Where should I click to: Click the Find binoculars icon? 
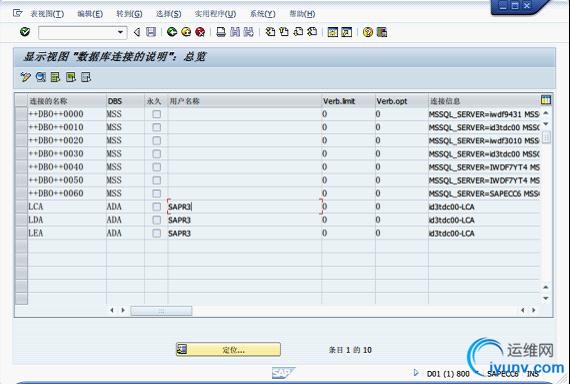click(235, 32)
